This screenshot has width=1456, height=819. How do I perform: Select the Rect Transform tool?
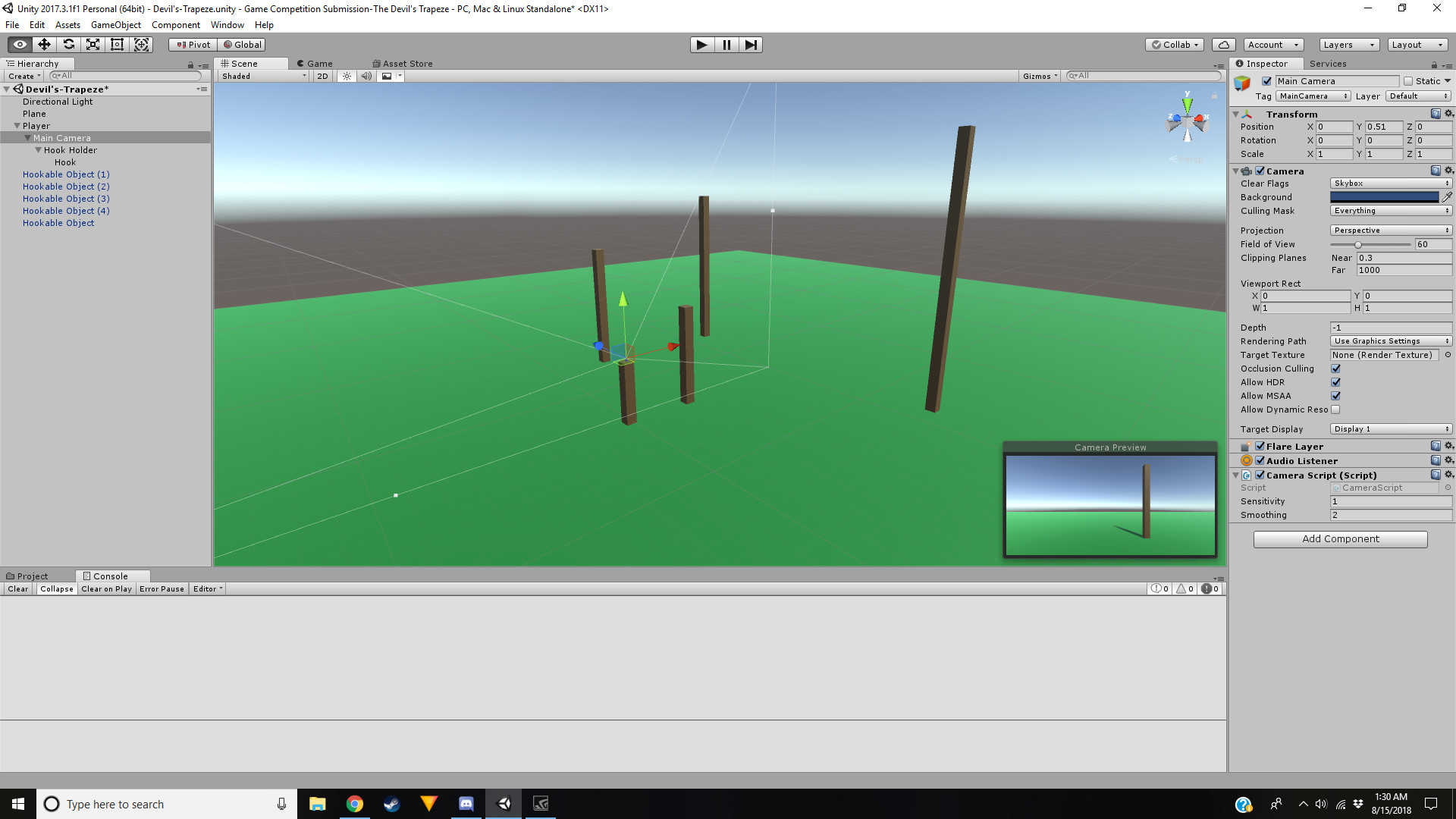(117, 45)
